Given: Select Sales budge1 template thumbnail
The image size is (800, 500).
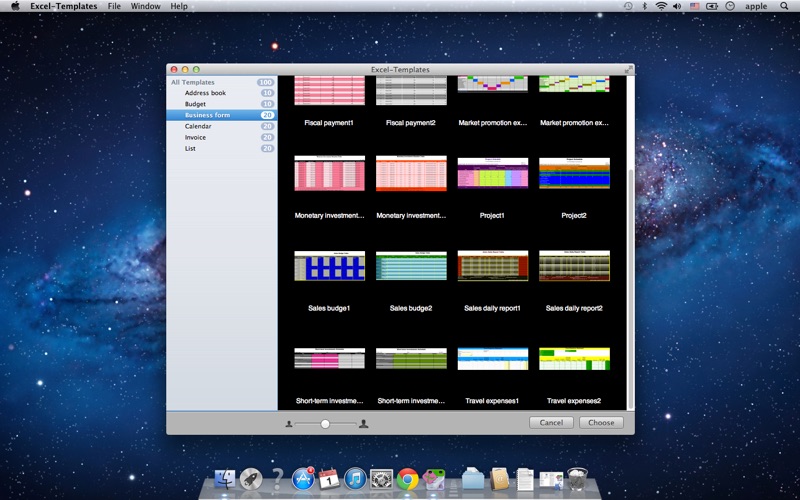Looking at the screenshot, I should click(330, 265).
